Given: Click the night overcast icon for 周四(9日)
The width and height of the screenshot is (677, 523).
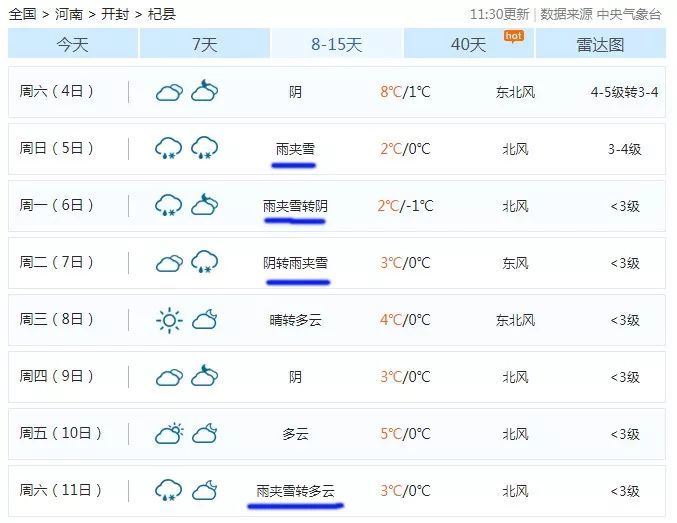Looking at the screenshot, I should point(205,375).
